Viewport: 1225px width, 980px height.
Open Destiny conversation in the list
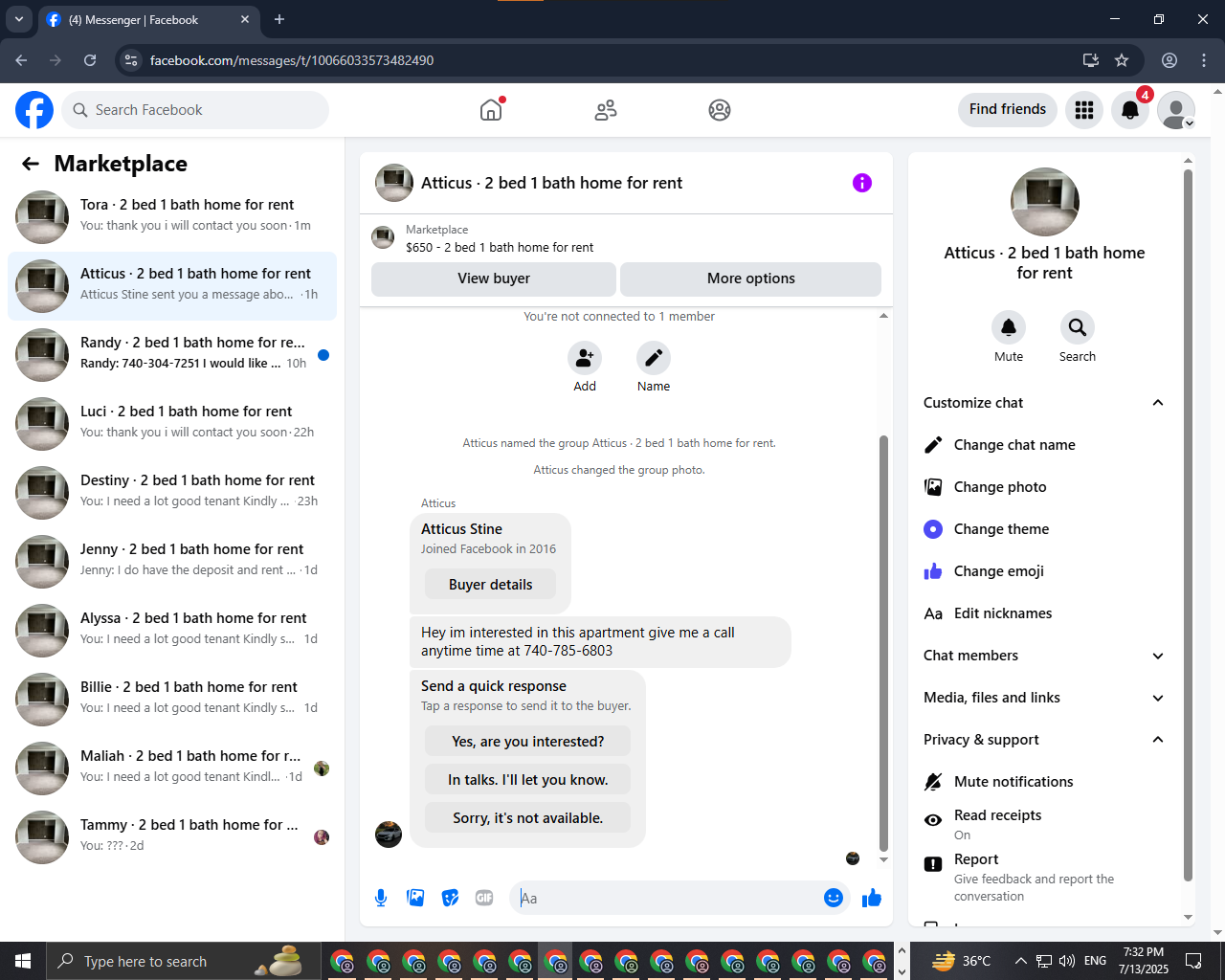[x=172, y=493]
